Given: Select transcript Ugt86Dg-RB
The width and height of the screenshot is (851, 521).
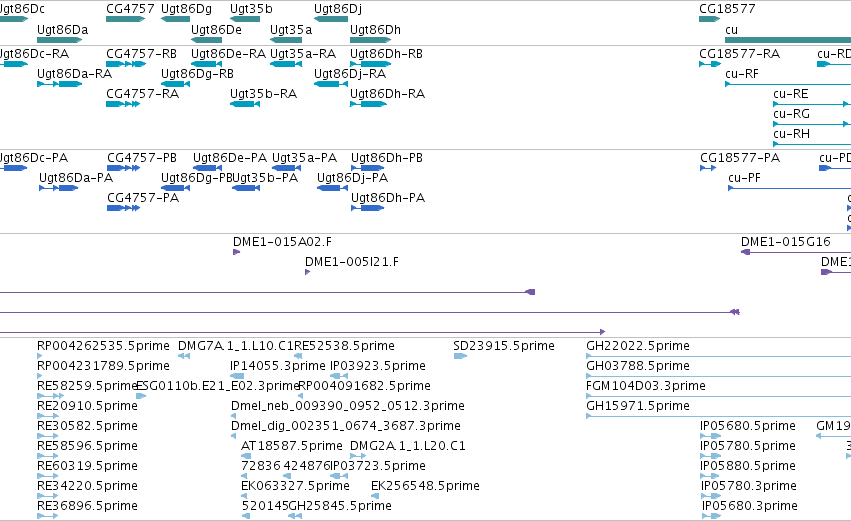Looking at the screenshot, I should tap(197, 74).
